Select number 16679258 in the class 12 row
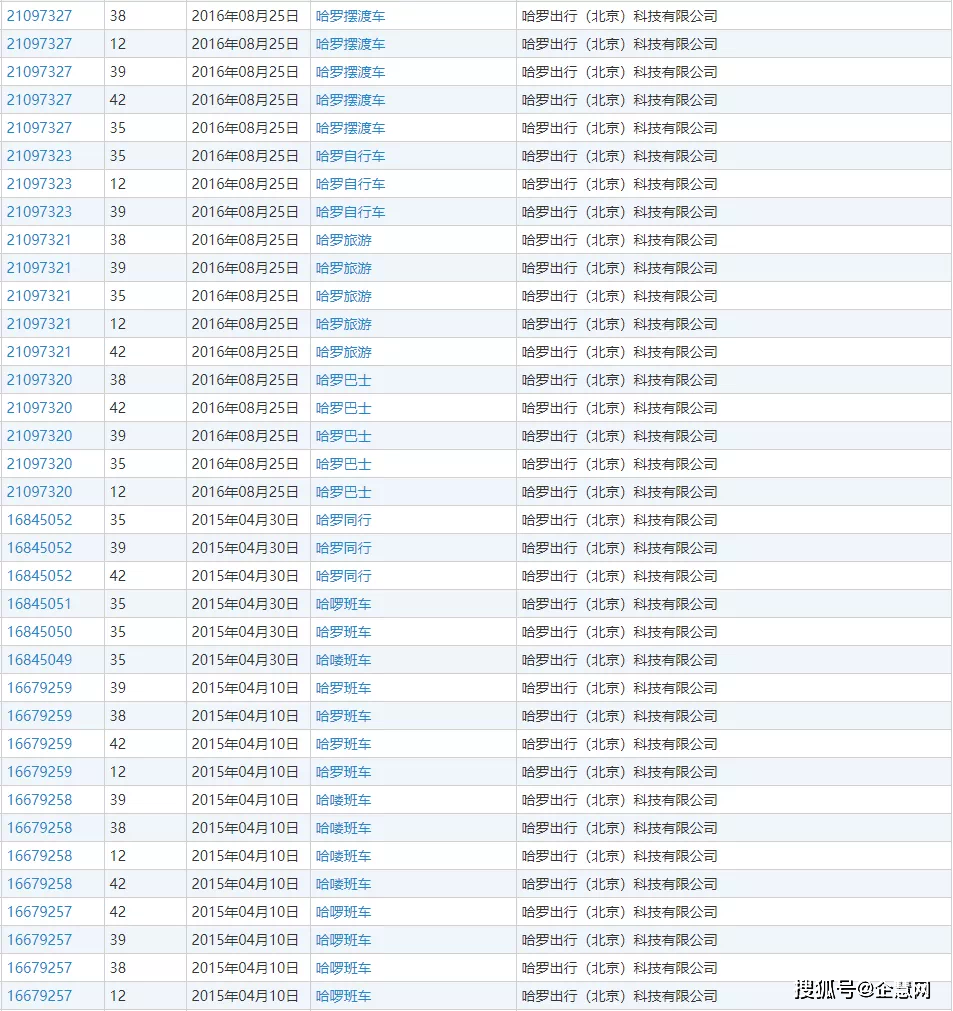 39,856
